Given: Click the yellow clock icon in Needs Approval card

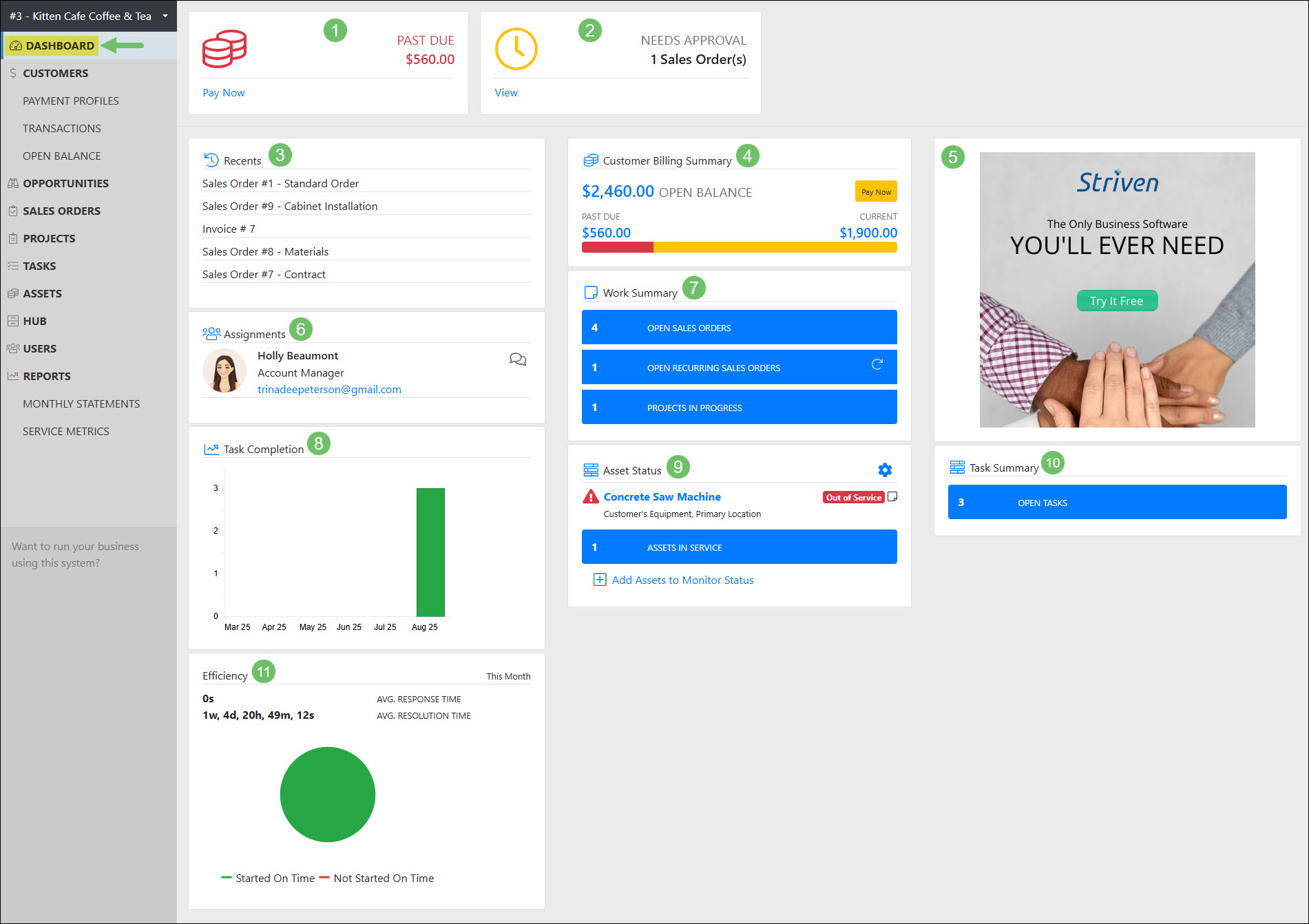Looking at the screenshot, I should (516, 48).
